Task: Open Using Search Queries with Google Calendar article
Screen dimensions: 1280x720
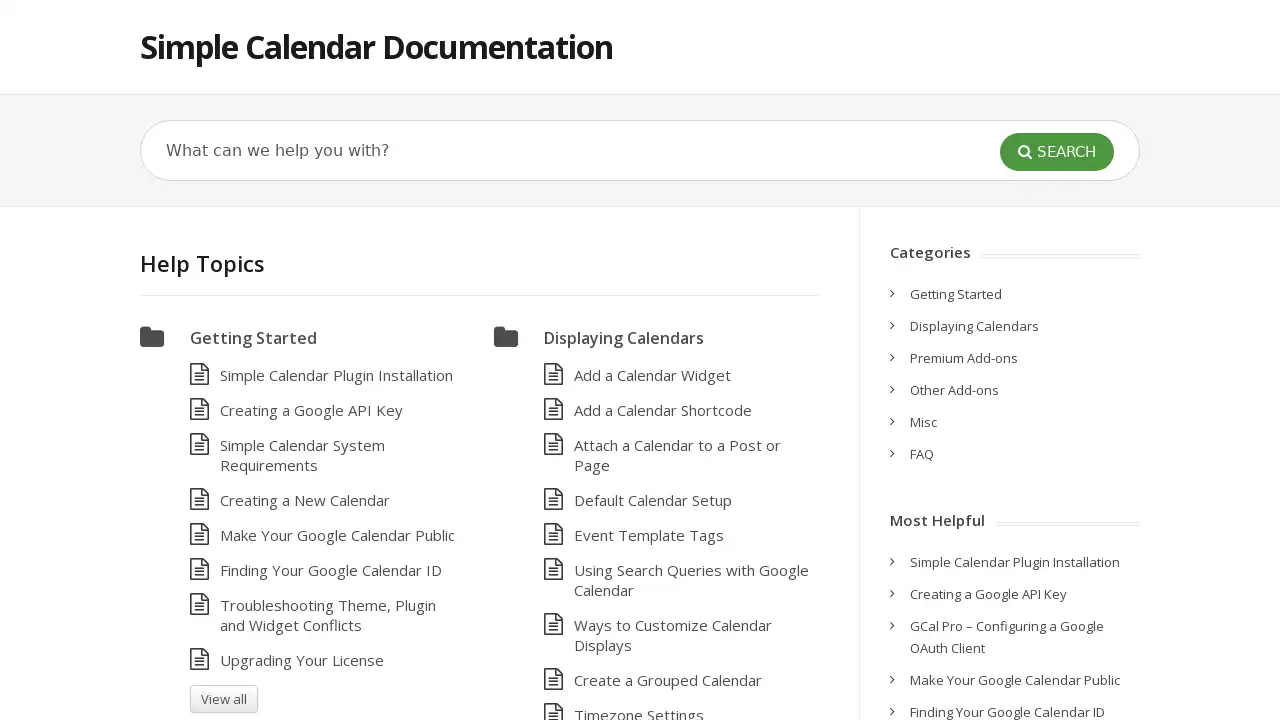Action: (x=691, y=580)
